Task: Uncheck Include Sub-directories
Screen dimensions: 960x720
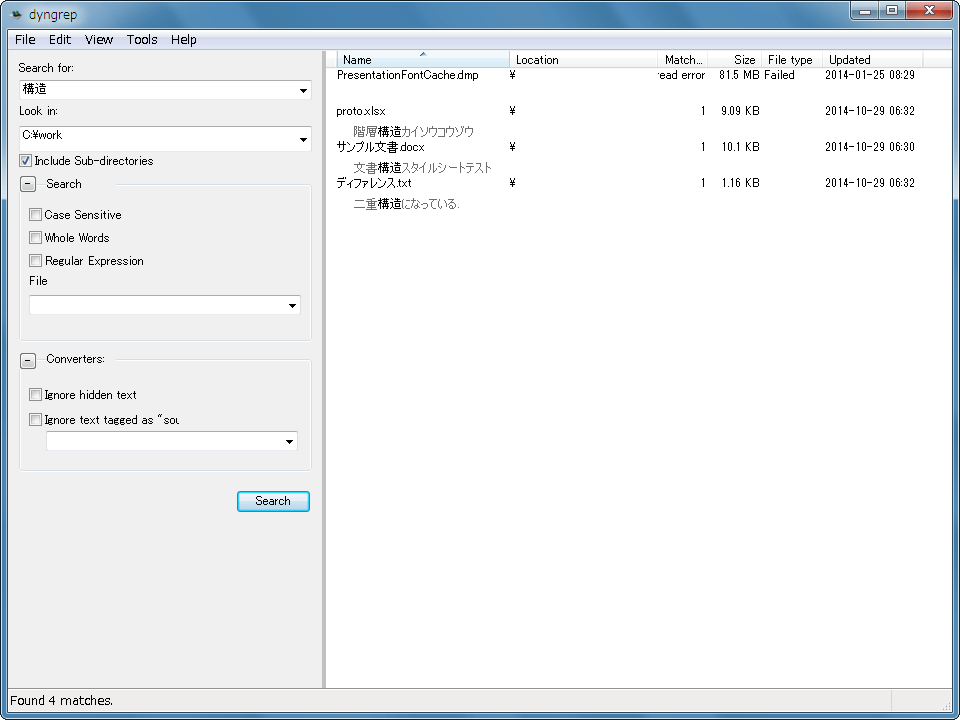Action: click(26, 161)
